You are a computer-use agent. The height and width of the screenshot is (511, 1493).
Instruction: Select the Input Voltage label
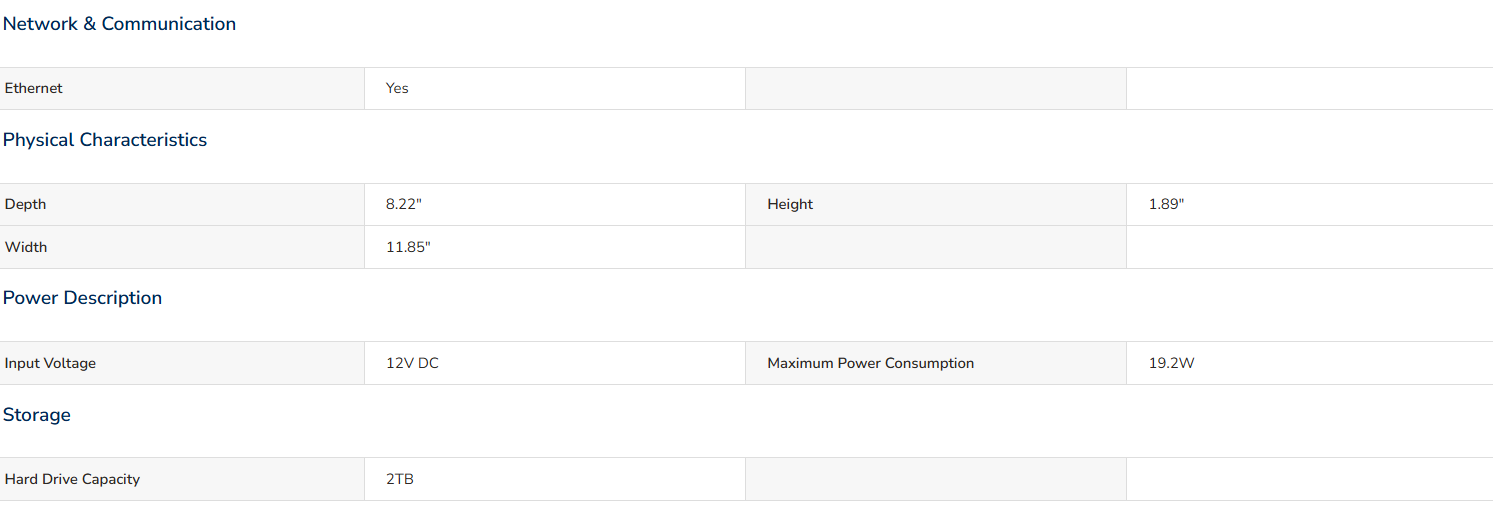point(50,363)
